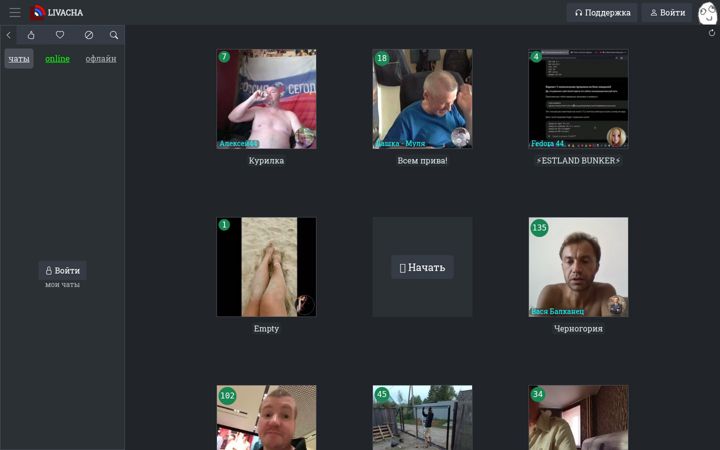Open Поддержка support button
Image resolution: width=720 pixels, height=450 pixels.
(602, 13)
